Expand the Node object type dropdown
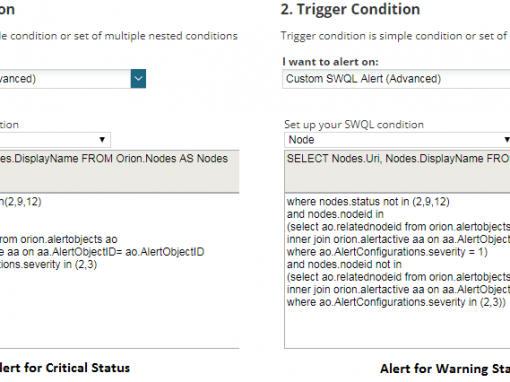Screen dimensions: 510x382 tap(397, 140)
